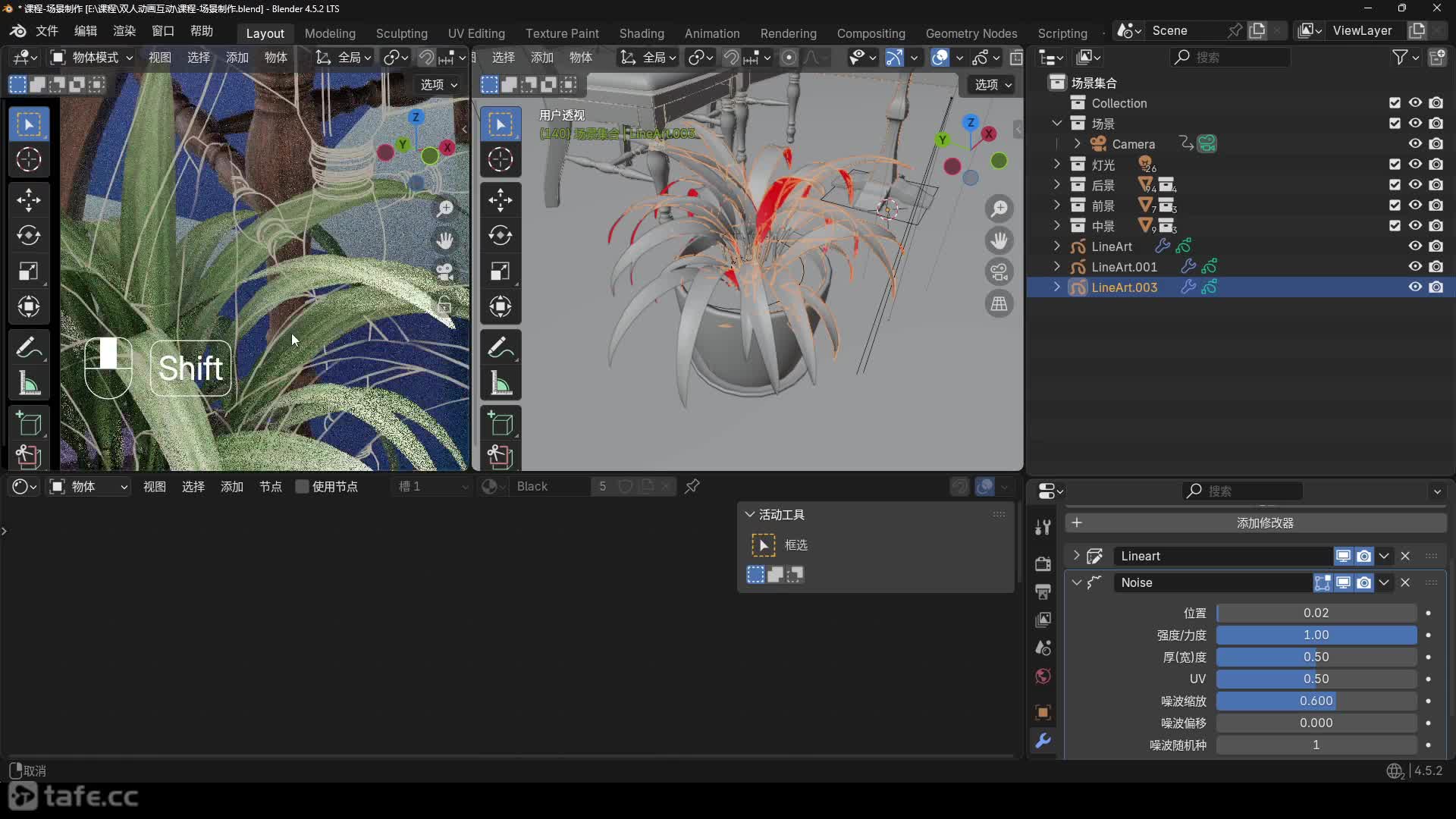
Task: Pick the Annotate tool in left toolbar
Action: click(x=29, y=348)
